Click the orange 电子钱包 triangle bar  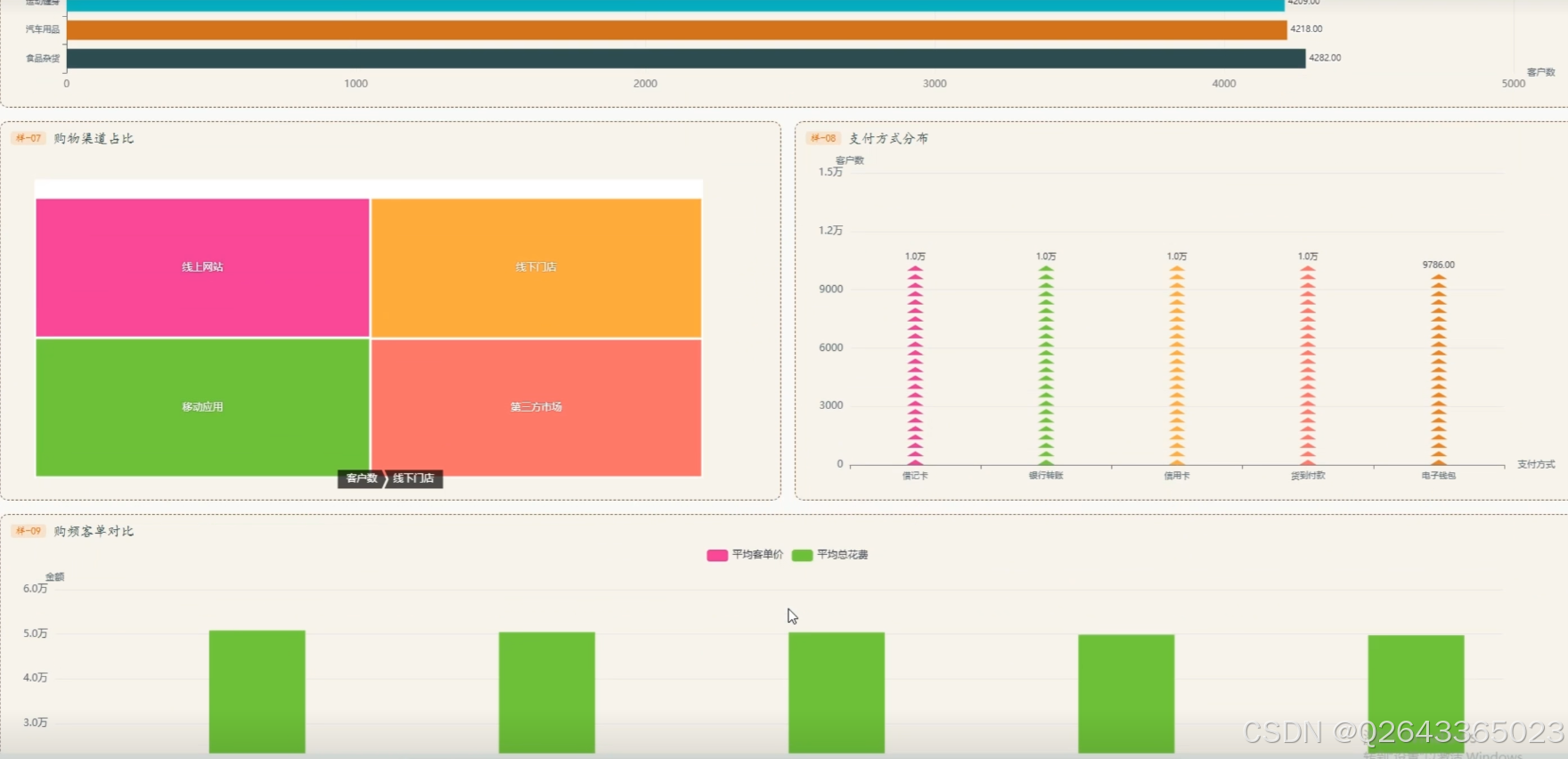1439,370
